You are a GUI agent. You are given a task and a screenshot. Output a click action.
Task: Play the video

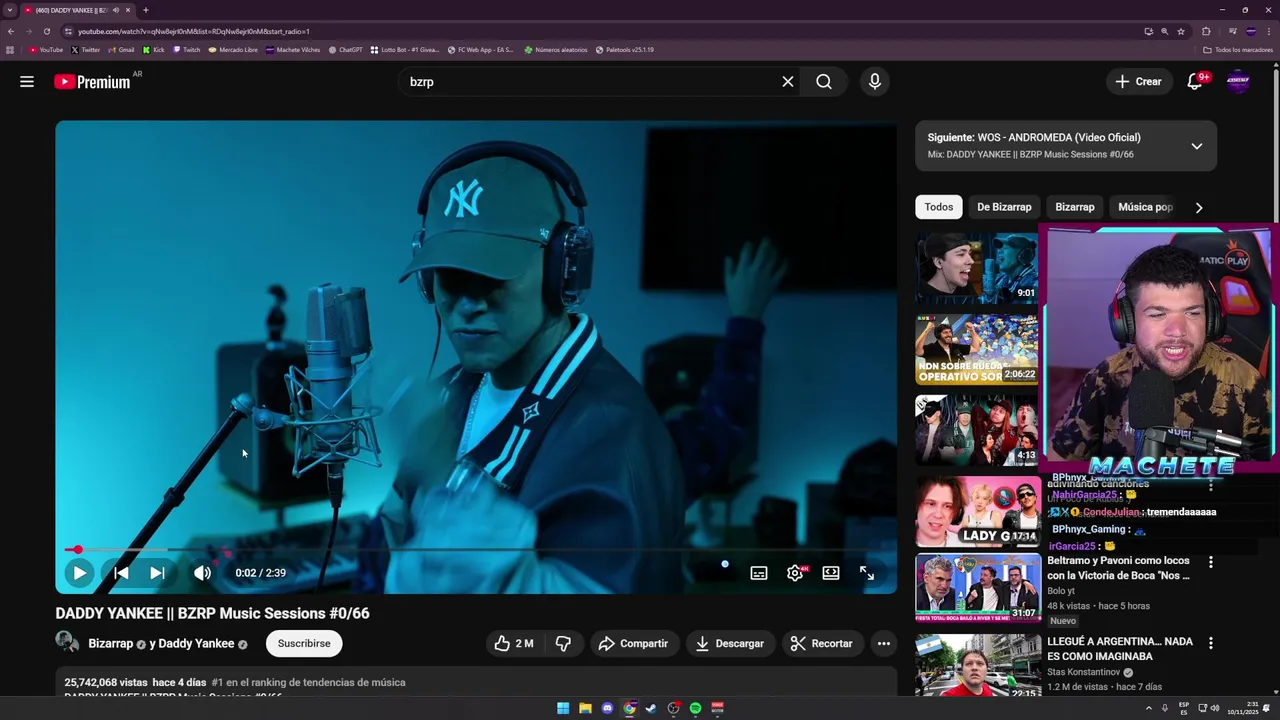79,573
